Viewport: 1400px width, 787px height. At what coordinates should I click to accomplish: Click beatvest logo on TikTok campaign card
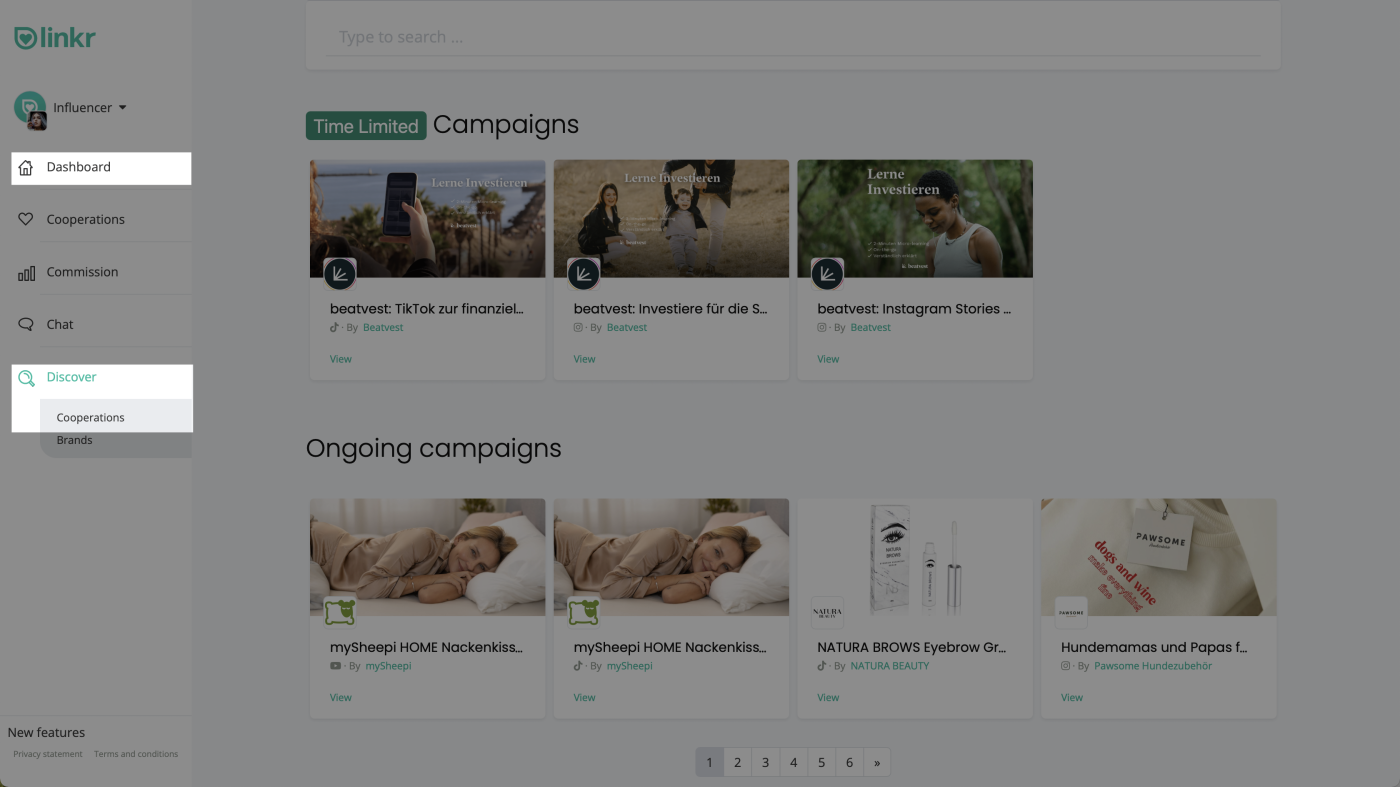340,274
